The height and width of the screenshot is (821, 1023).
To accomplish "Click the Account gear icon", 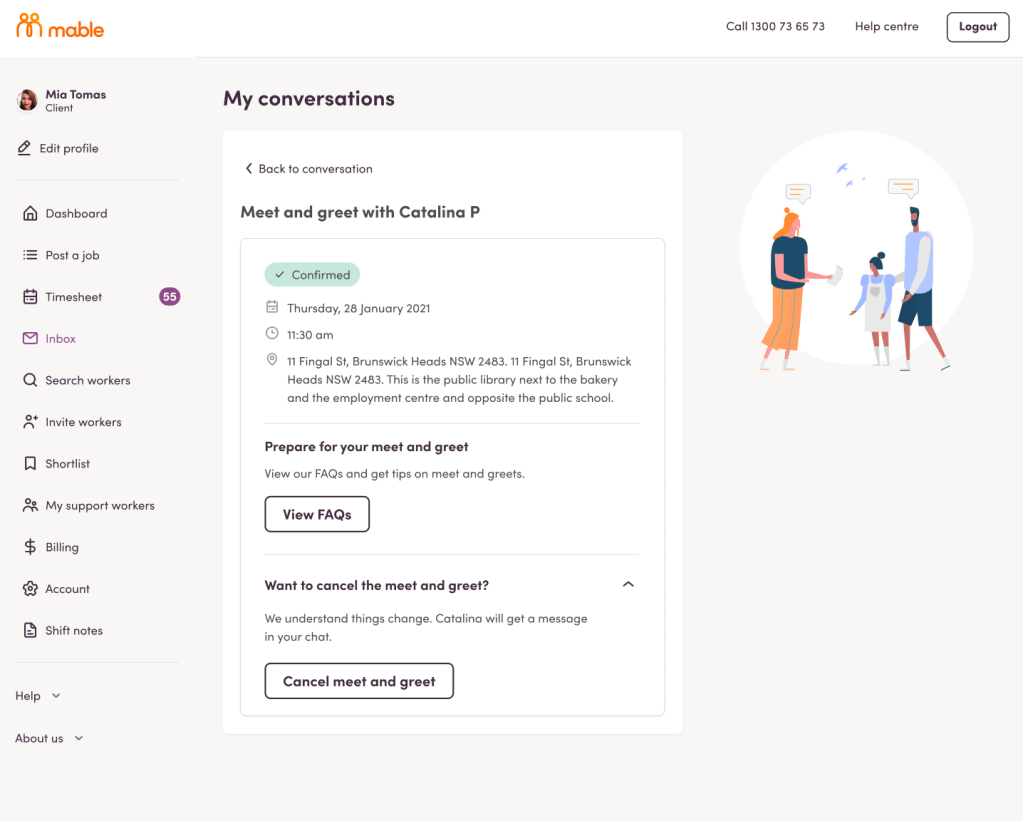I will pos(30,589).
